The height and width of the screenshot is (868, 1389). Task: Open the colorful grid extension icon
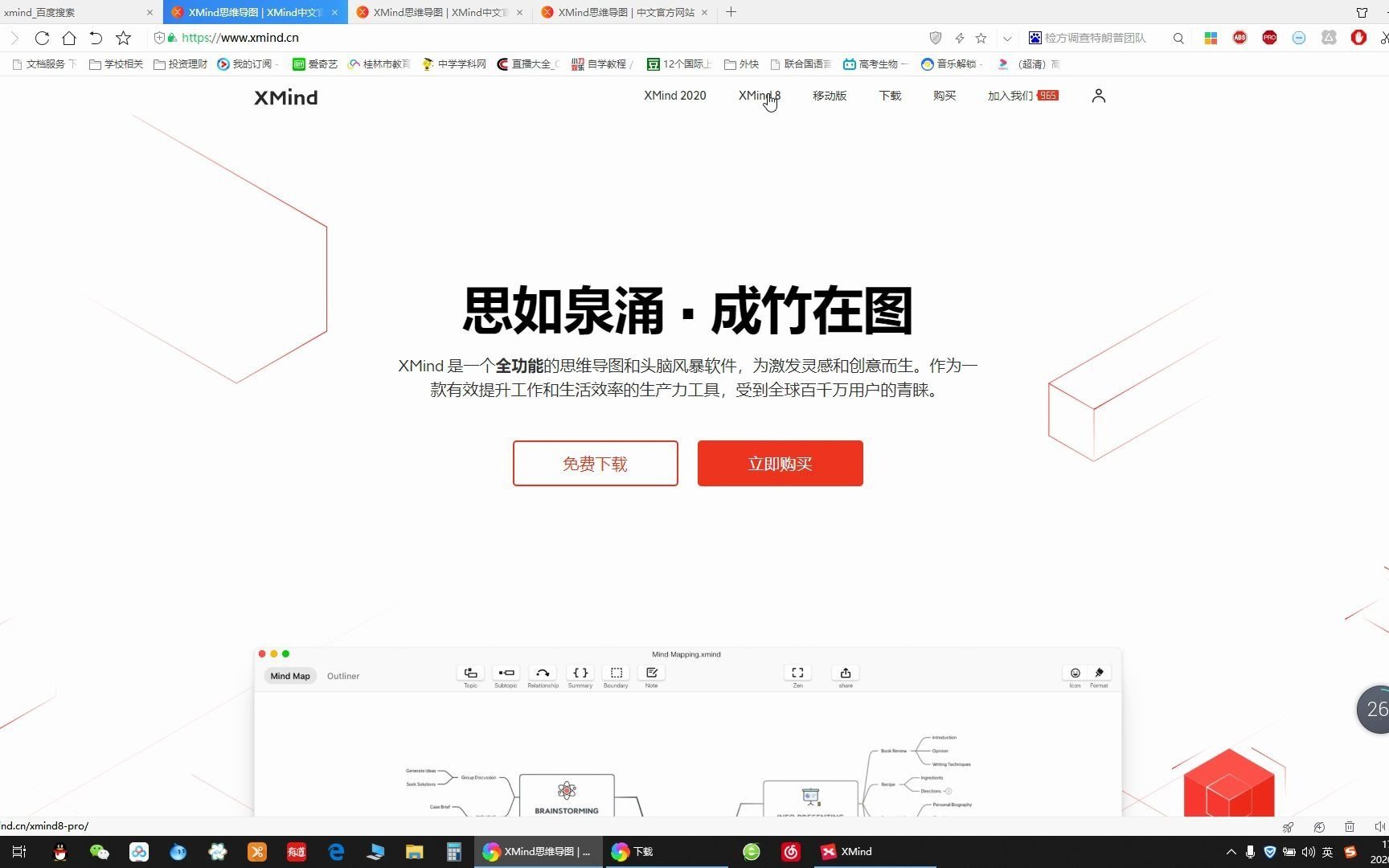coord(1211,38)
